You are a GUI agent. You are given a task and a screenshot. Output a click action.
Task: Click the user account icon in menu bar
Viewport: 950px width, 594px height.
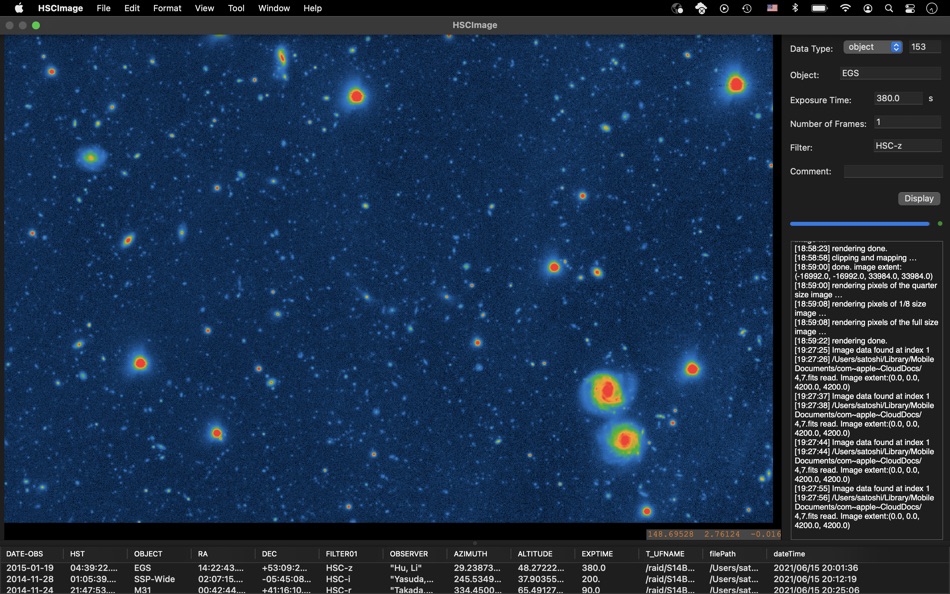coord(868,8)
